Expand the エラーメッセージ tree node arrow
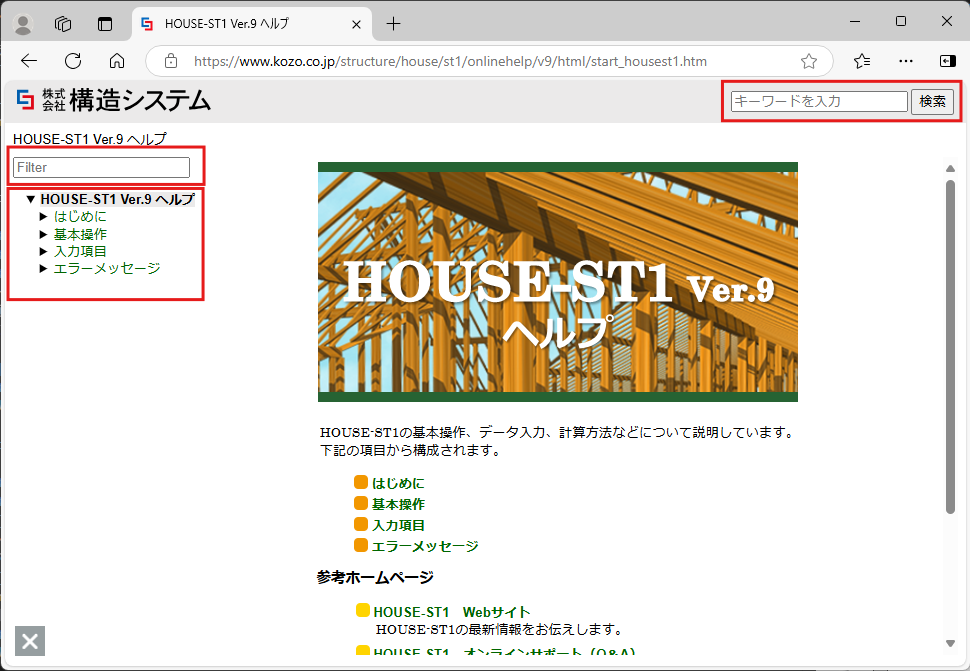 (x=43, y=268)
